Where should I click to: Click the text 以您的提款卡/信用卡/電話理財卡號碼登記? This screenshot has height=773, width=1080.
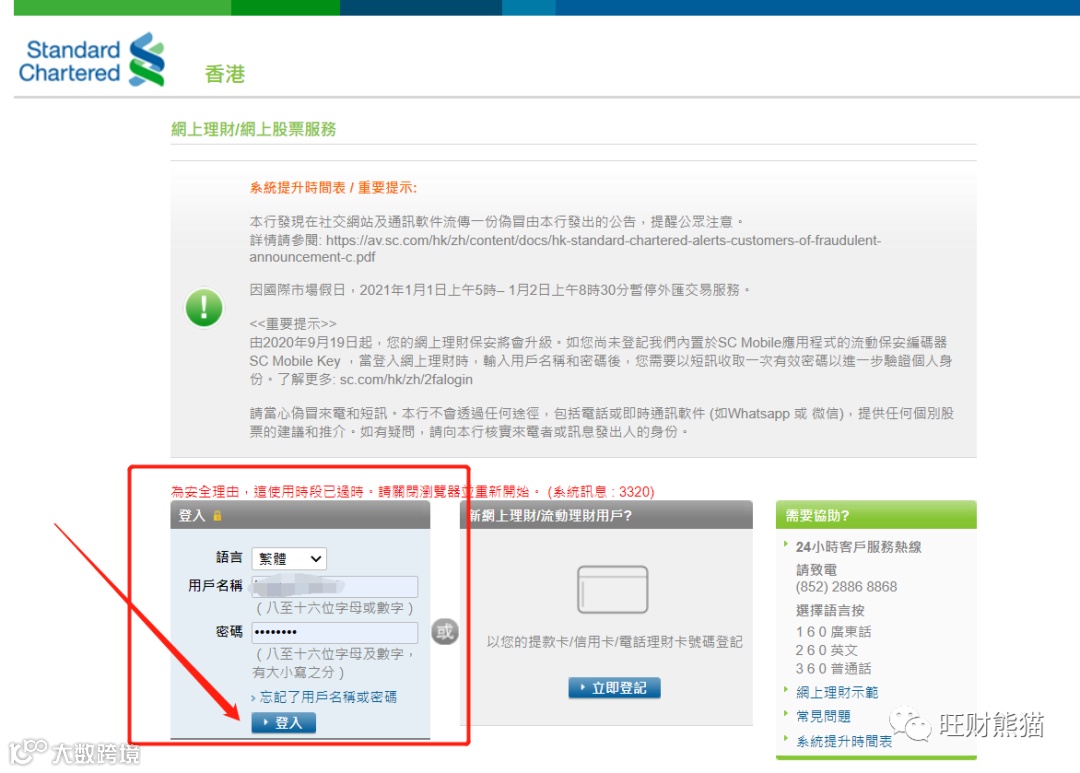click(x=614, y=642)
